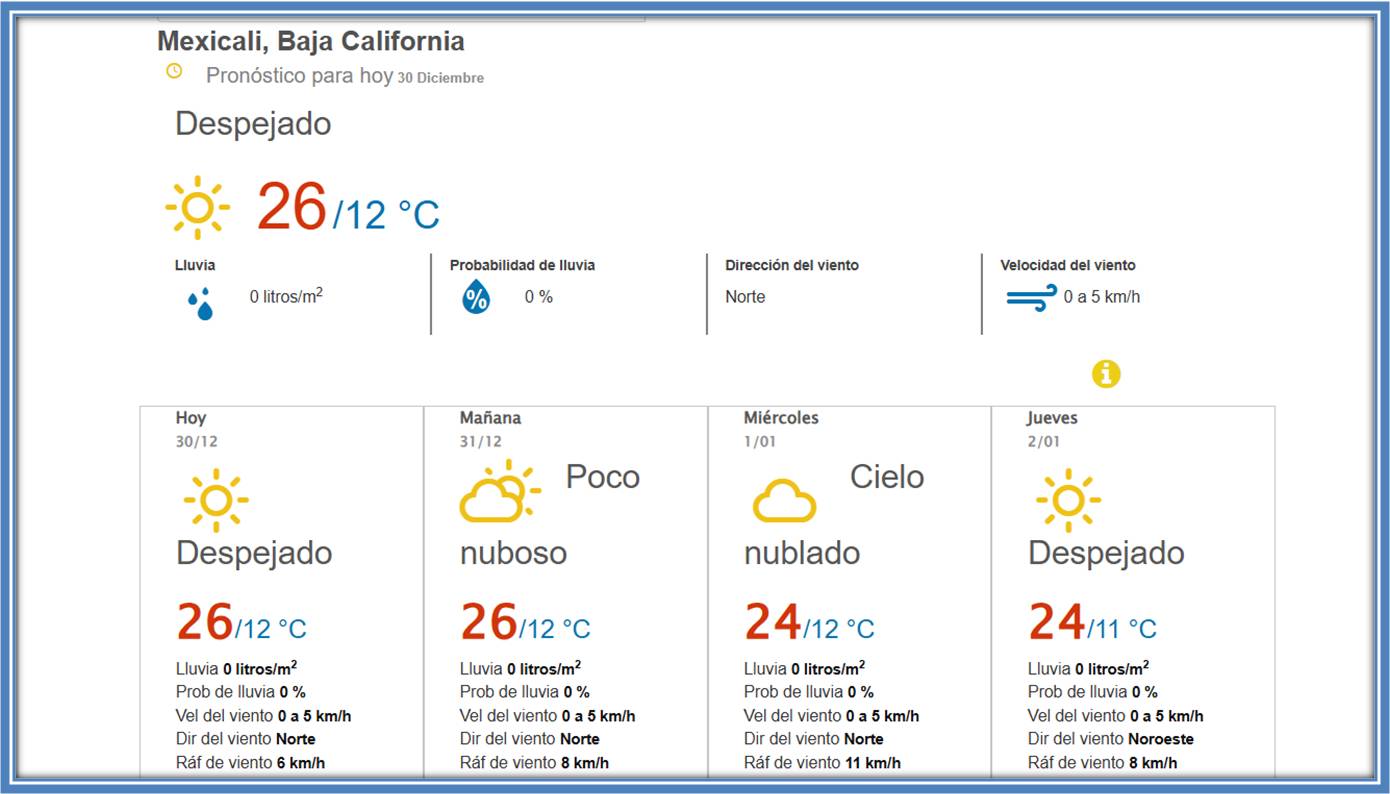The image size is (1390, 794).
Task: Click the partly cloudy icon in the Mañana card
Action: [x=500, y=491]
